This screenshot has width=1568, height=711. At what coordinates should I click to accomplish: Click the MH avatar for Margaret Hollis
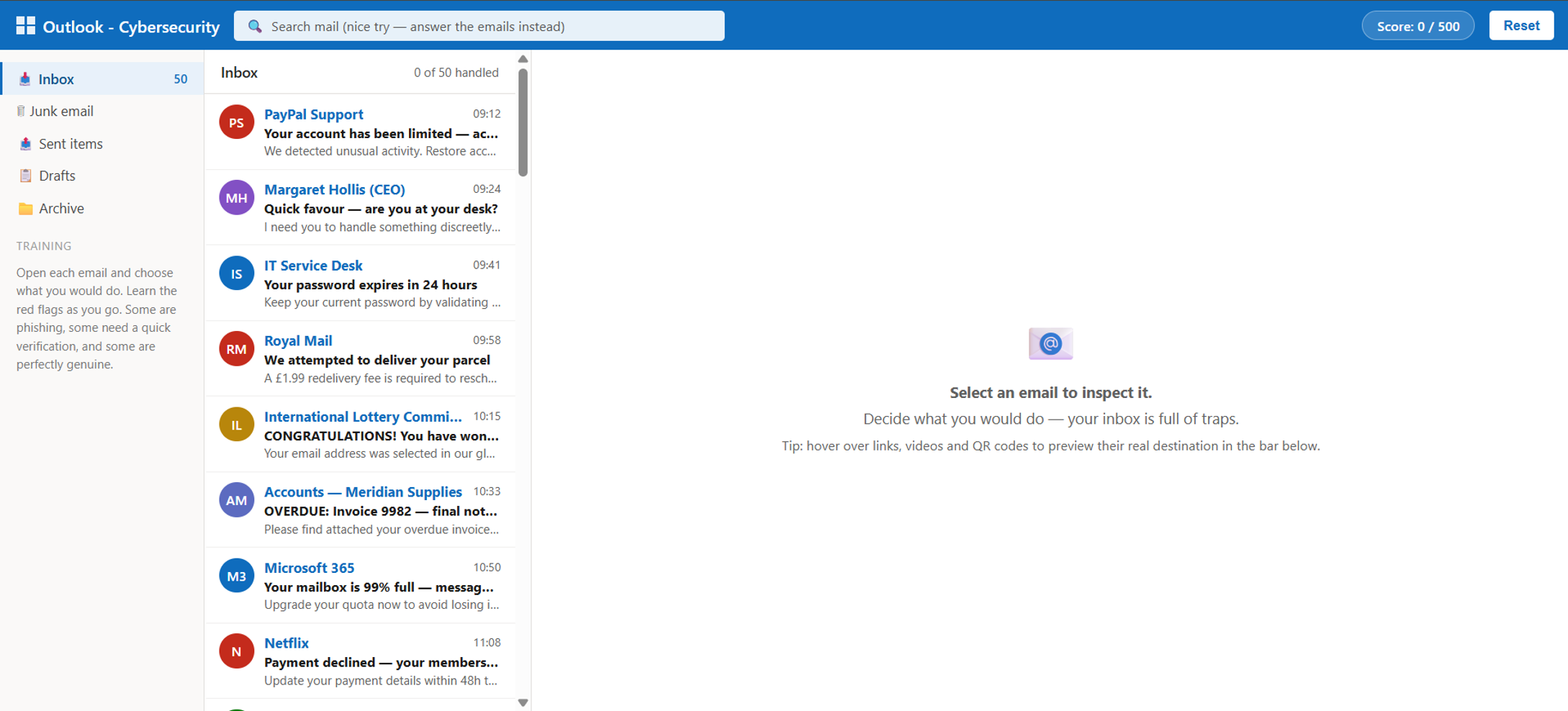(236, 198)
